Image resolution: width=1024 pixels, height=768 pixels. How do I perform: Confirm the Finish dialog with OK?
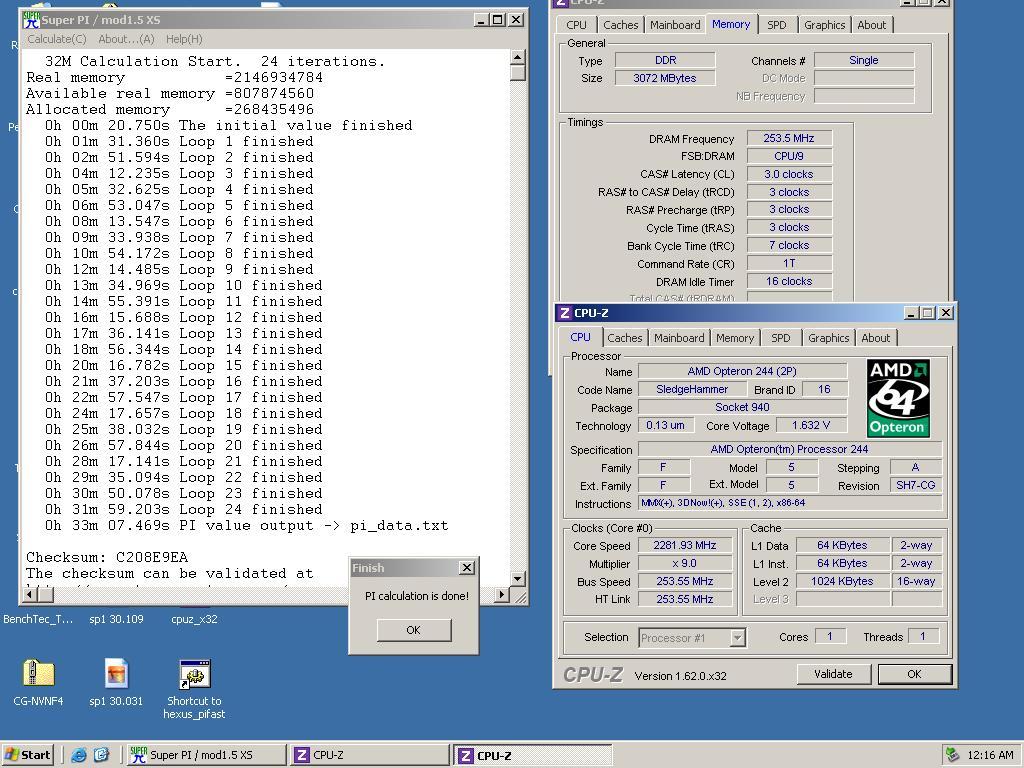(x=413, y=630)
